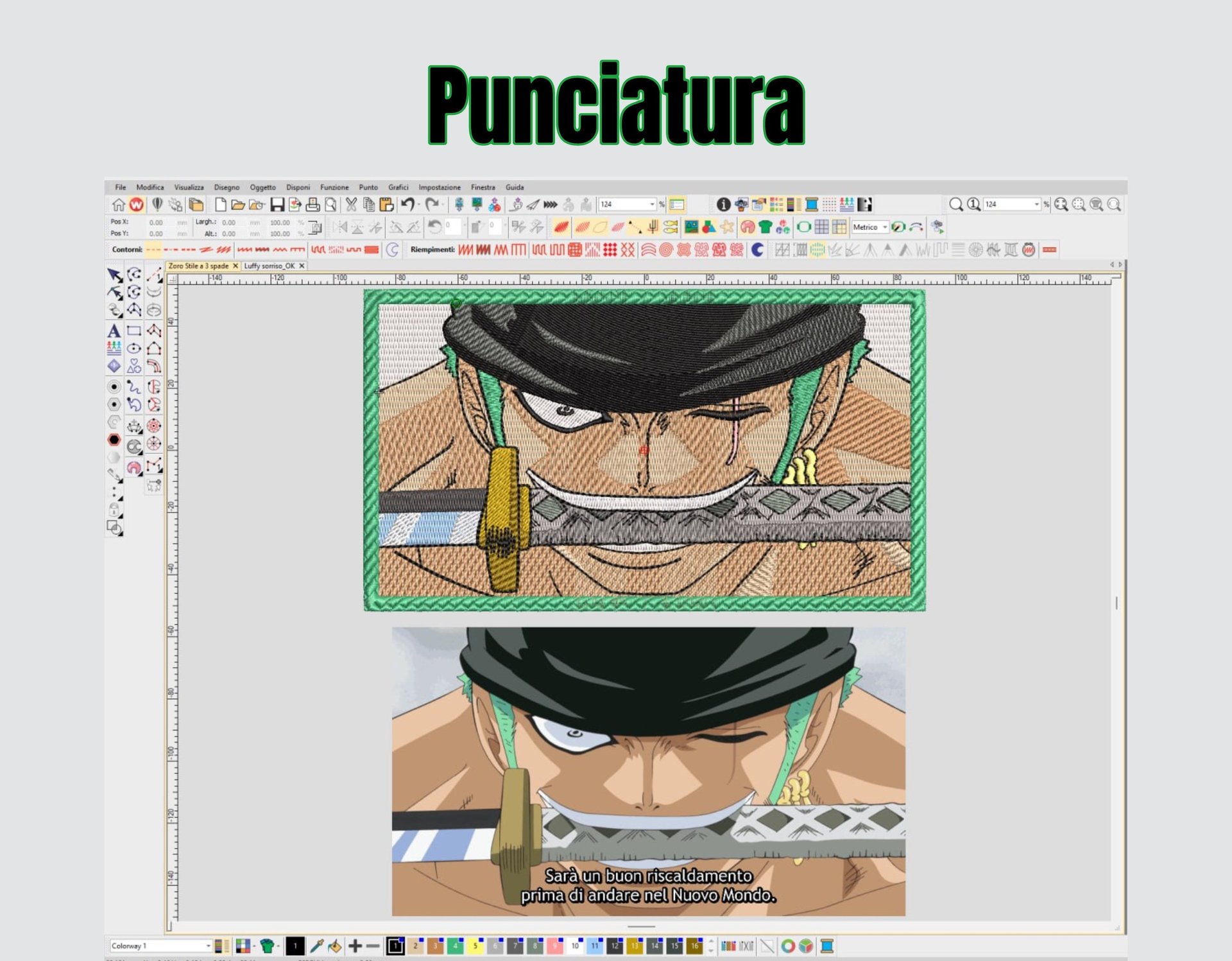Open the Colorway 1 dropdown
This screenshot has width=1232, height=961.
208,946
